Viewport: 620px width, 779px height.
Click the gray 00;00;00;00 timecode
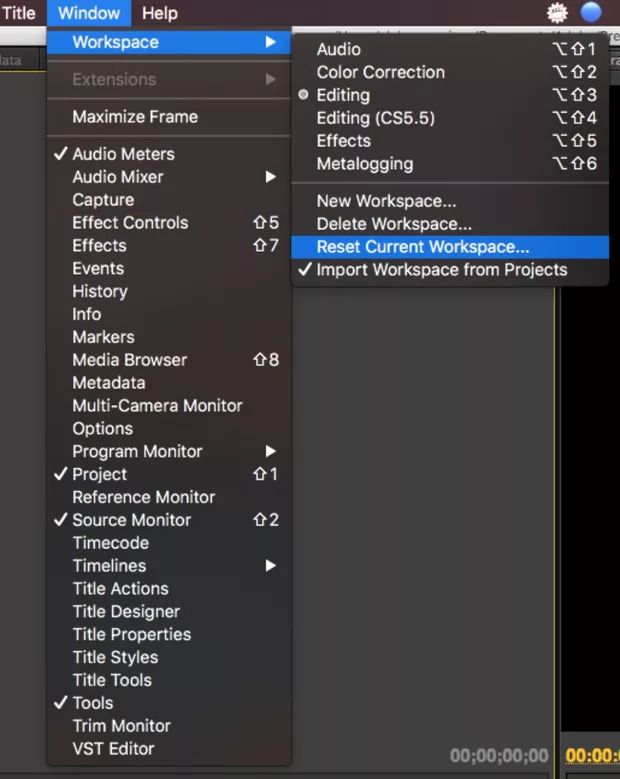(x=499, y=756)
